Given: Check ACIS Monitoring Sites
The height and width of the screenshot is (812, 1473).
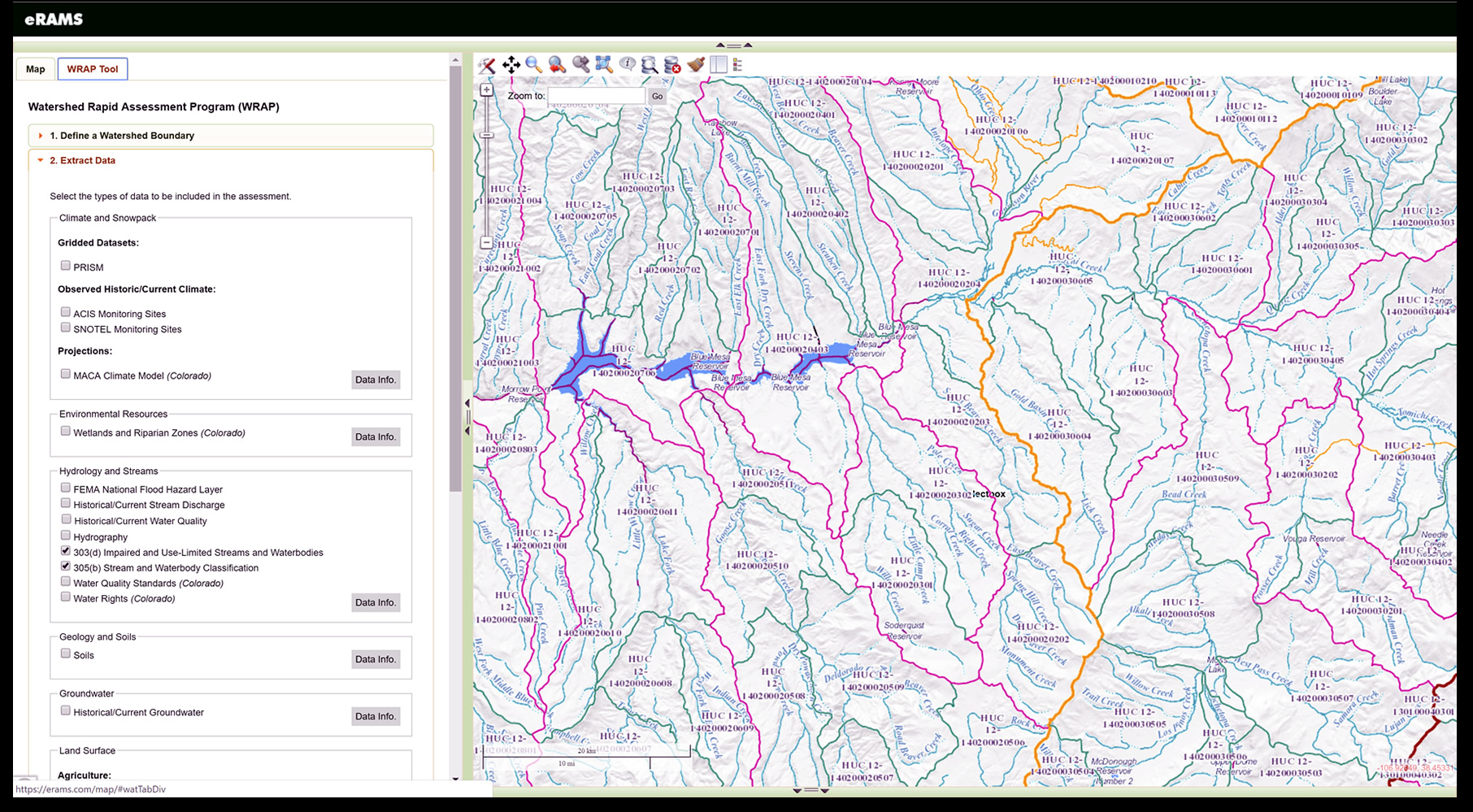Looking at the screenshot, I should [66, 312].
